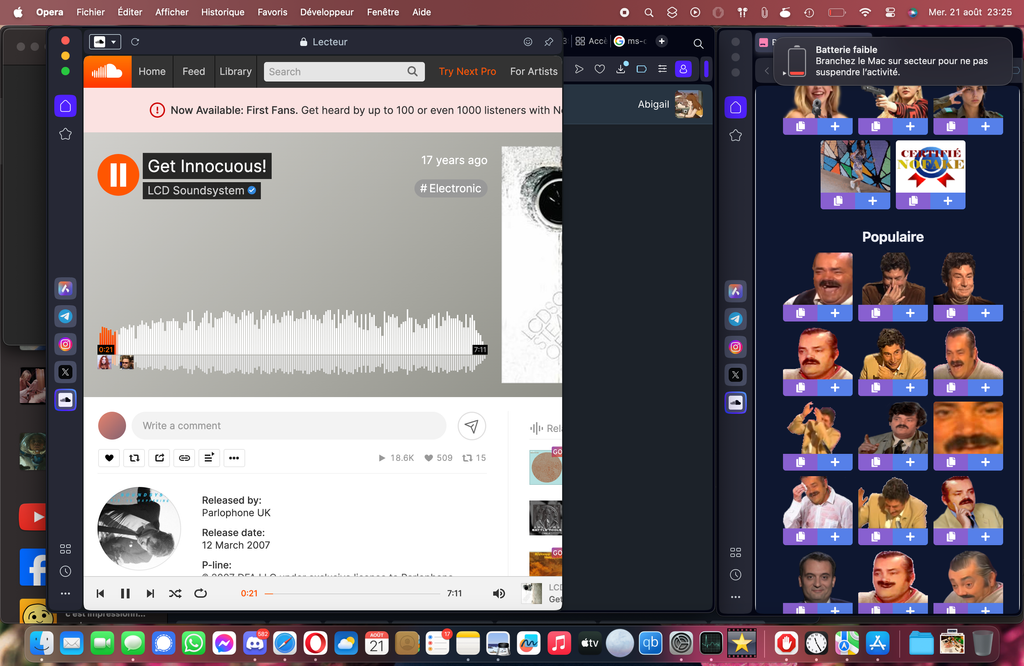Open the share button under the comment box

point(159,458)
